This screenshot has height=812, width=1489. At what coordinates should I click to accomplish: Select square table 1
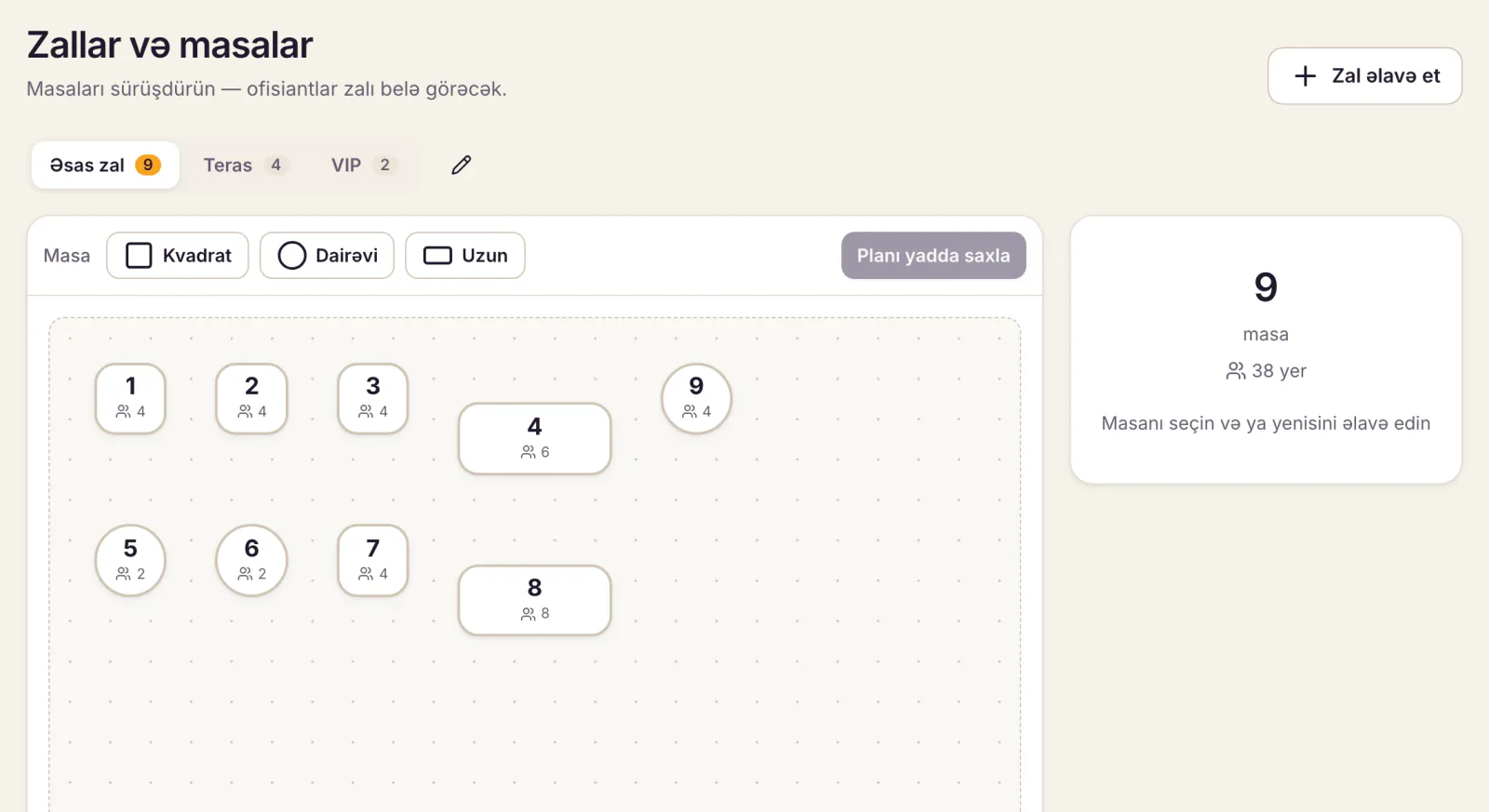[130, 398]
